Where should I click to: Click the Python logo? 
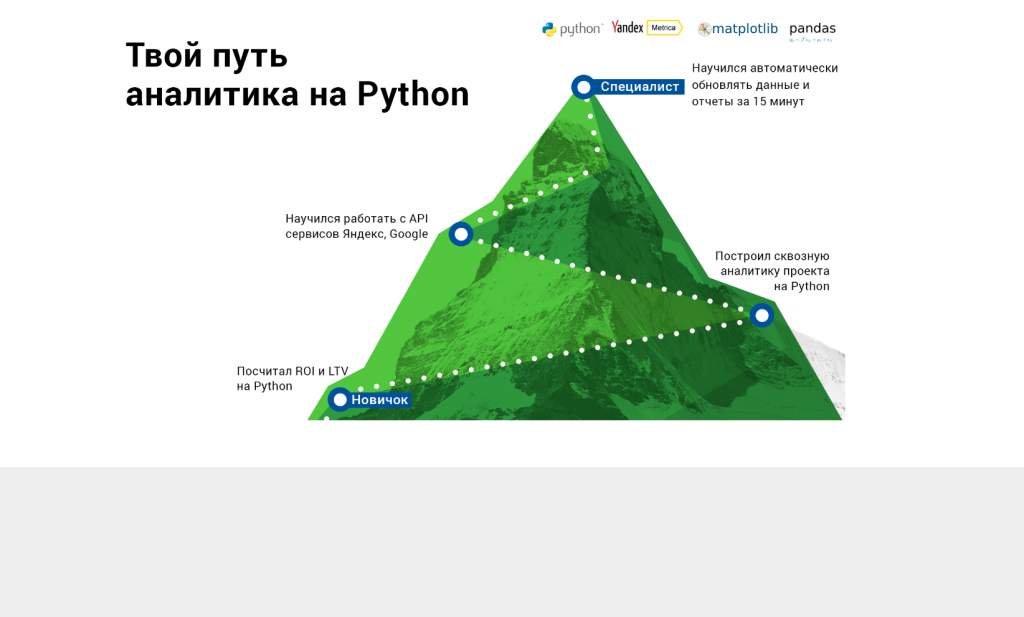(571, 29)
